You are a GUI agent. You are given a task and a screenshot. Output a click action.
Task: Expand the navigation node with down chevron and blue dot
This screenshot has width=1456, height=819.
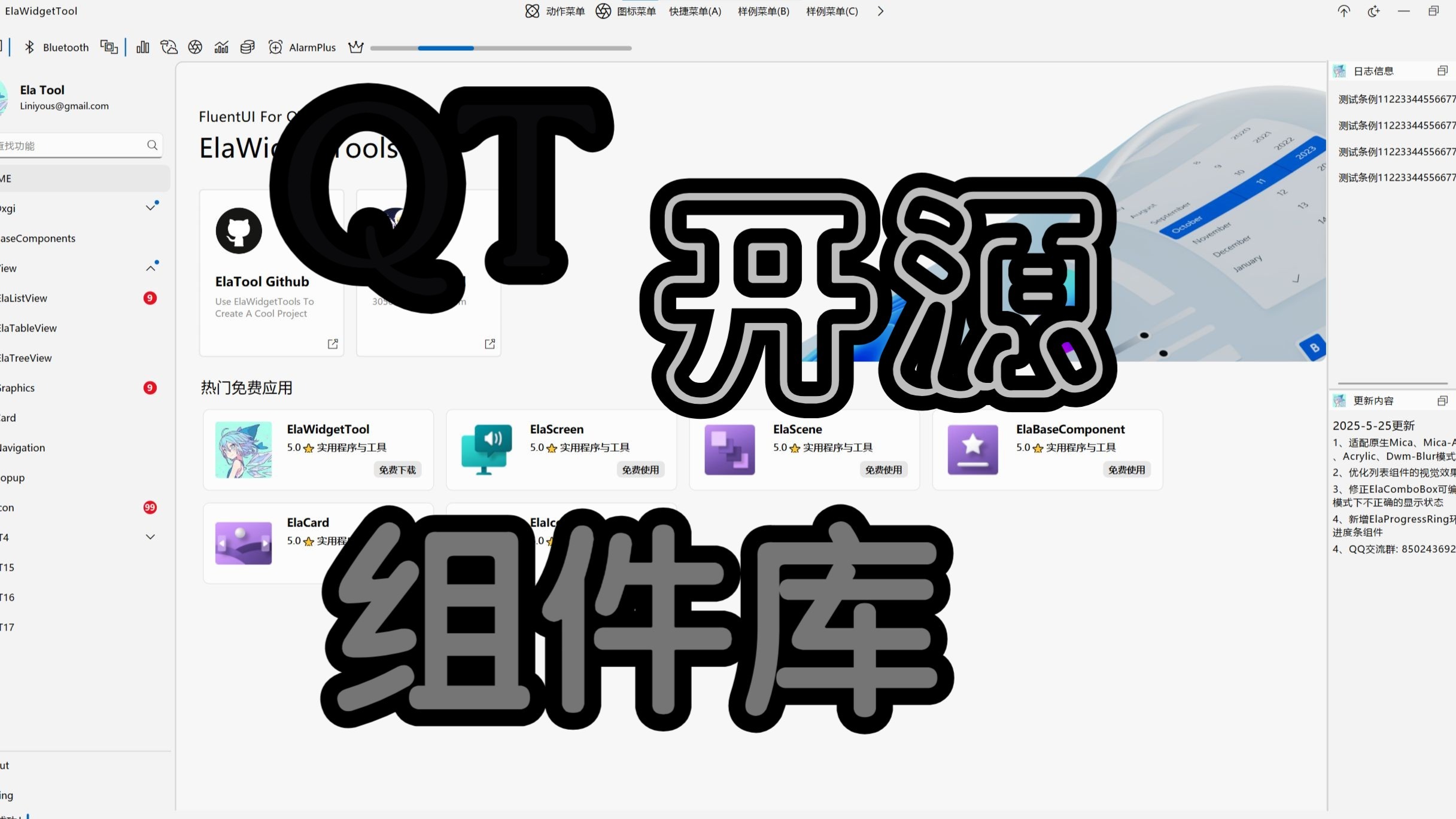[x=150, y=208]
